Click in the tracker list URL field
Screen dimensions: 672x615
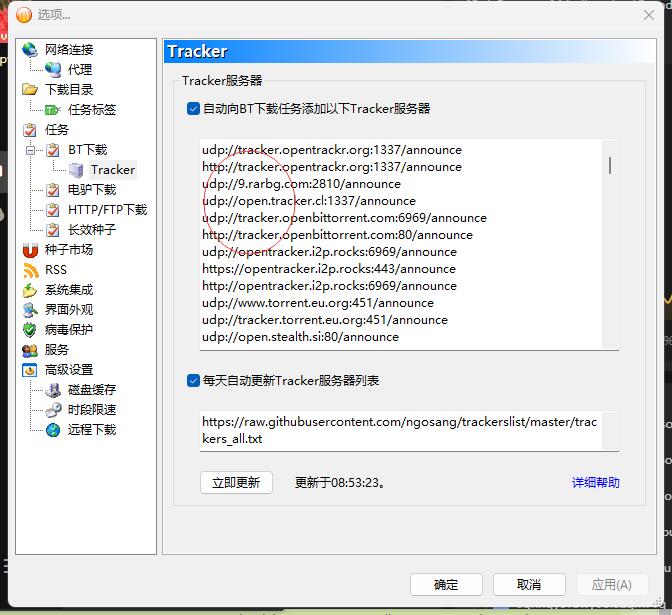click(x=400, y=430)
